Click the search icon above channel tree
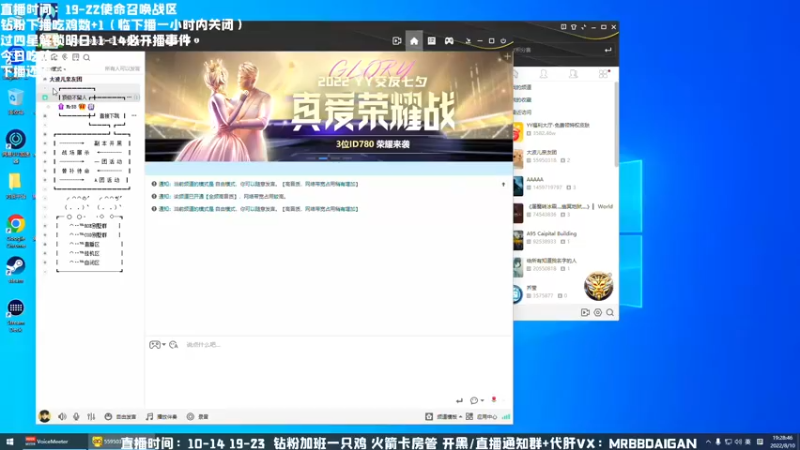 coord(87,58)
